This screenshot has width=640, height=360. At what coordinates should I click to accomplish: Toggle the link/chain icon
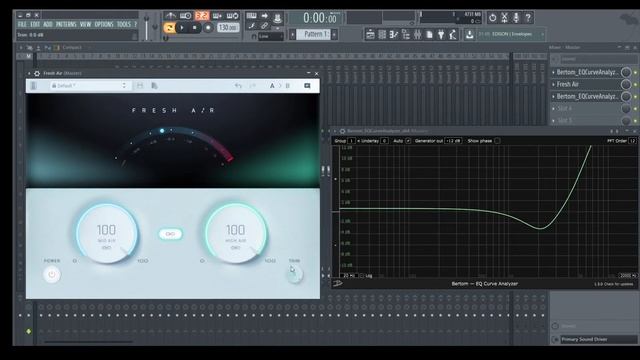point(264,26)
